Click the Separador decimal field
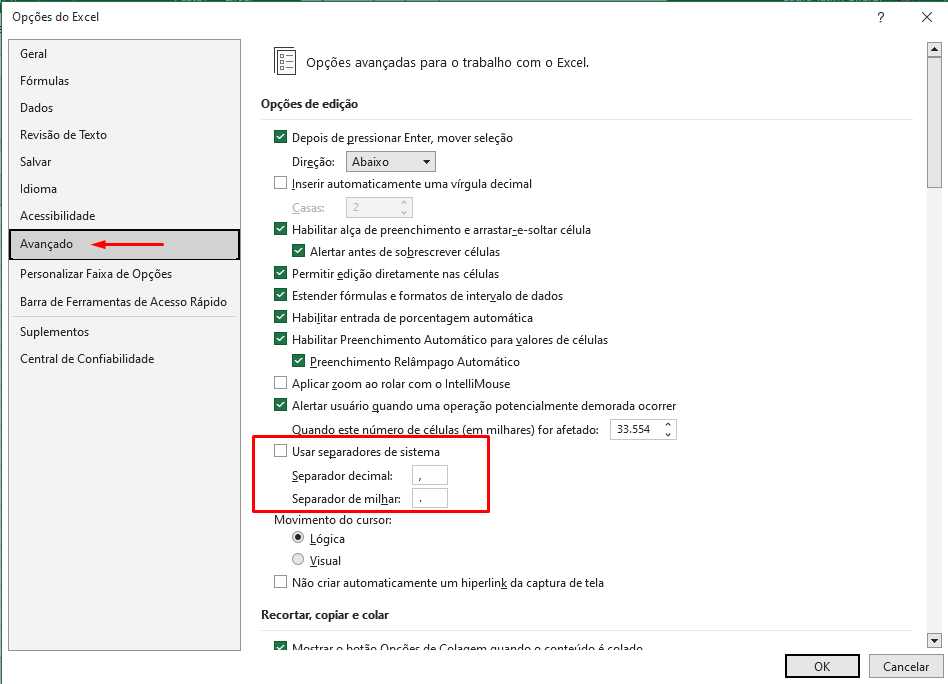The image size is (948, 684). [x=430, y=475]
